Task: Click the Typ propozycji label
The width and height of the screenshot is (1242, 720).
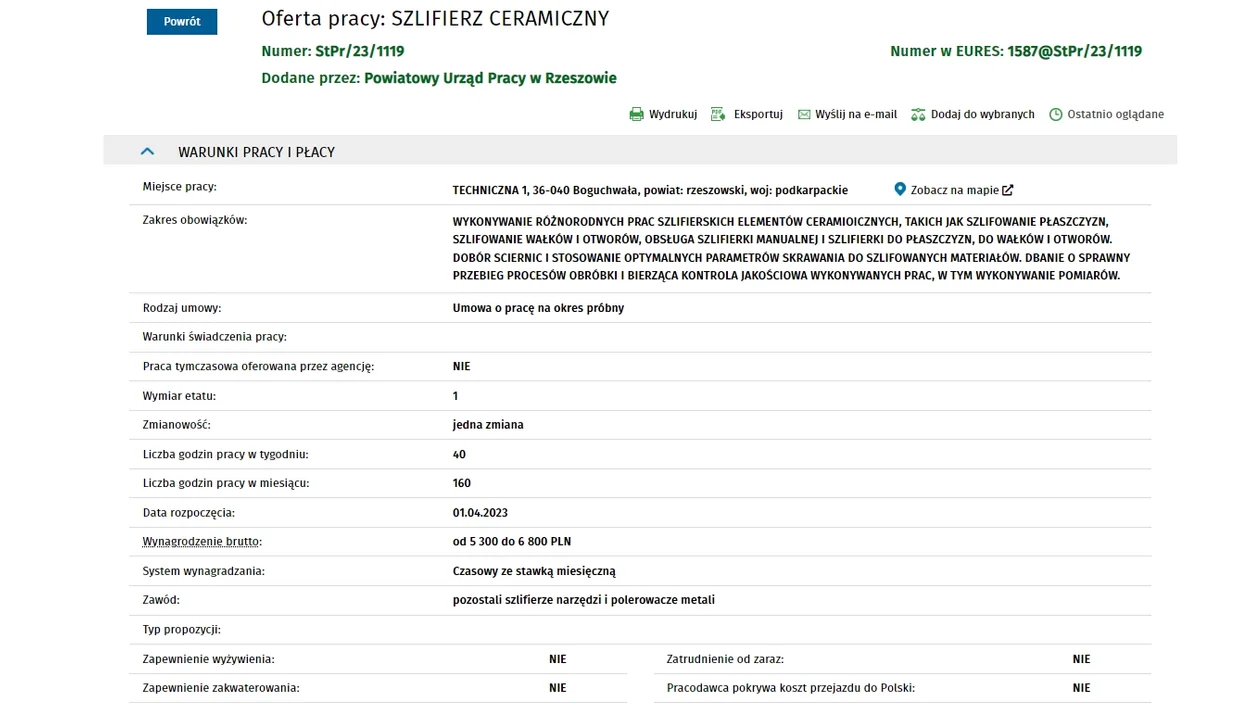Action: 182,630
